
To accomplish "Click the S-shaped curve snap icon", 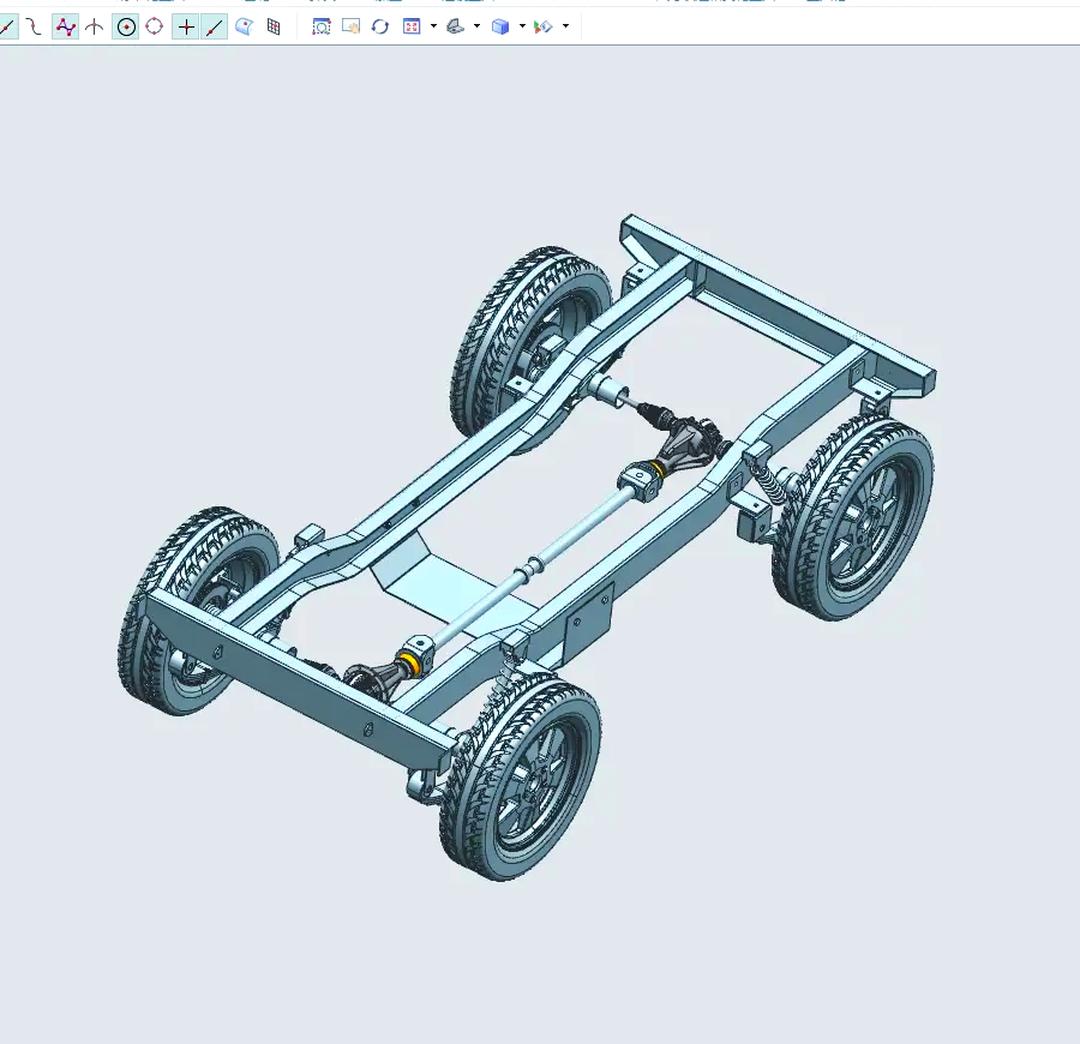I will click(x=34, y=27).
